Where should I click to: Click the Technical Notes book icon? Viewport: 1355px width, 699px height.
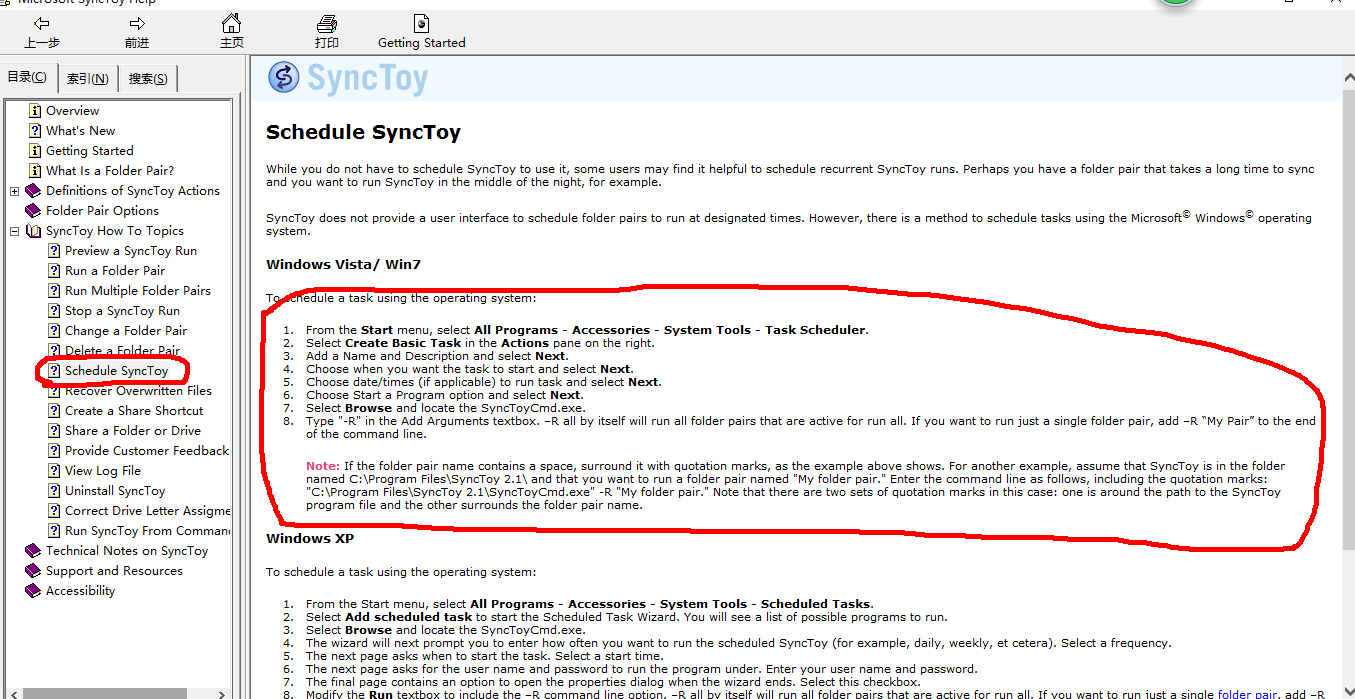pos(33,551)
